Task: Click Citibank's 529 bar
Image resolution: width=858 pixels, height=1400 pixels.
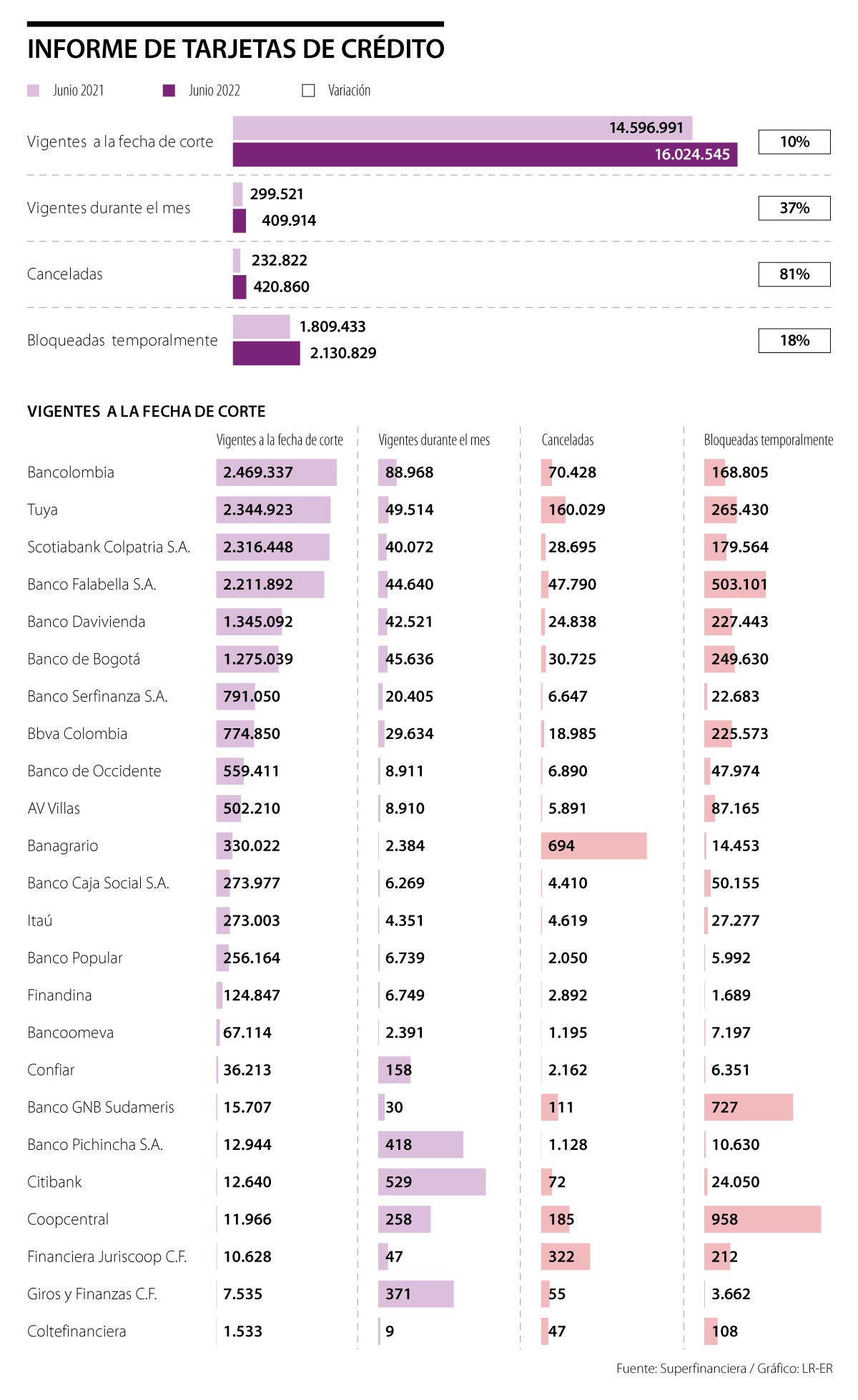Action: click(x=432, y=1182)
